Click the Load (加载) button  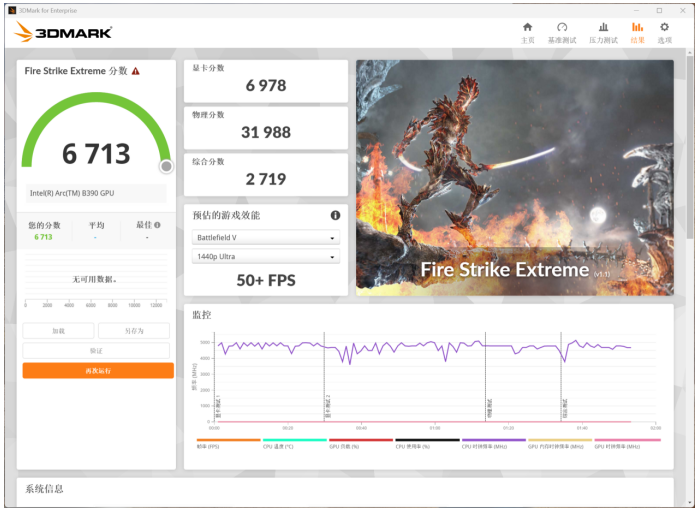(59, 331)
